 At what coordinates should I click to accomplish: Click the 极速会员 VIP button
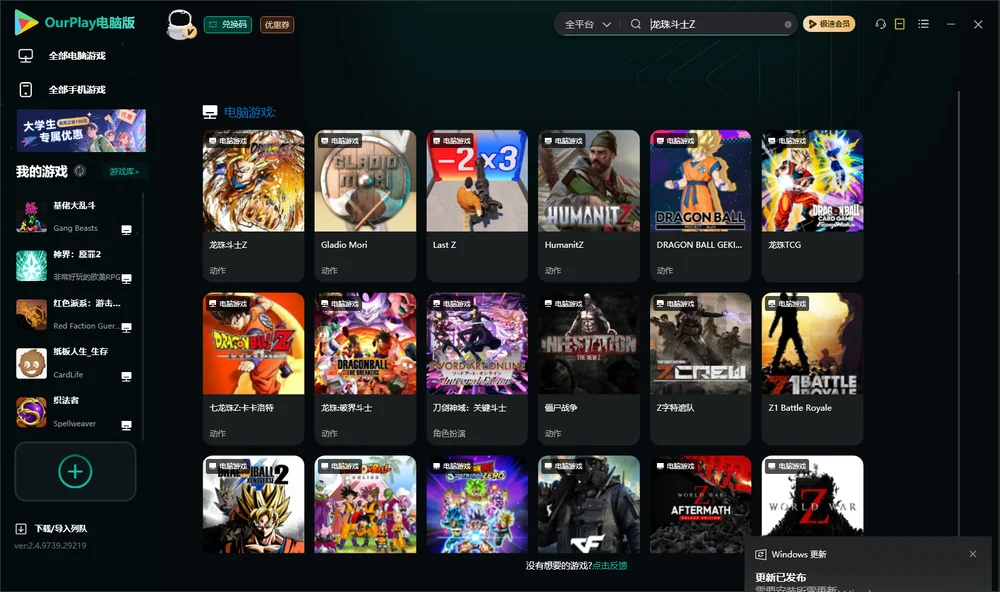[829, 24]
